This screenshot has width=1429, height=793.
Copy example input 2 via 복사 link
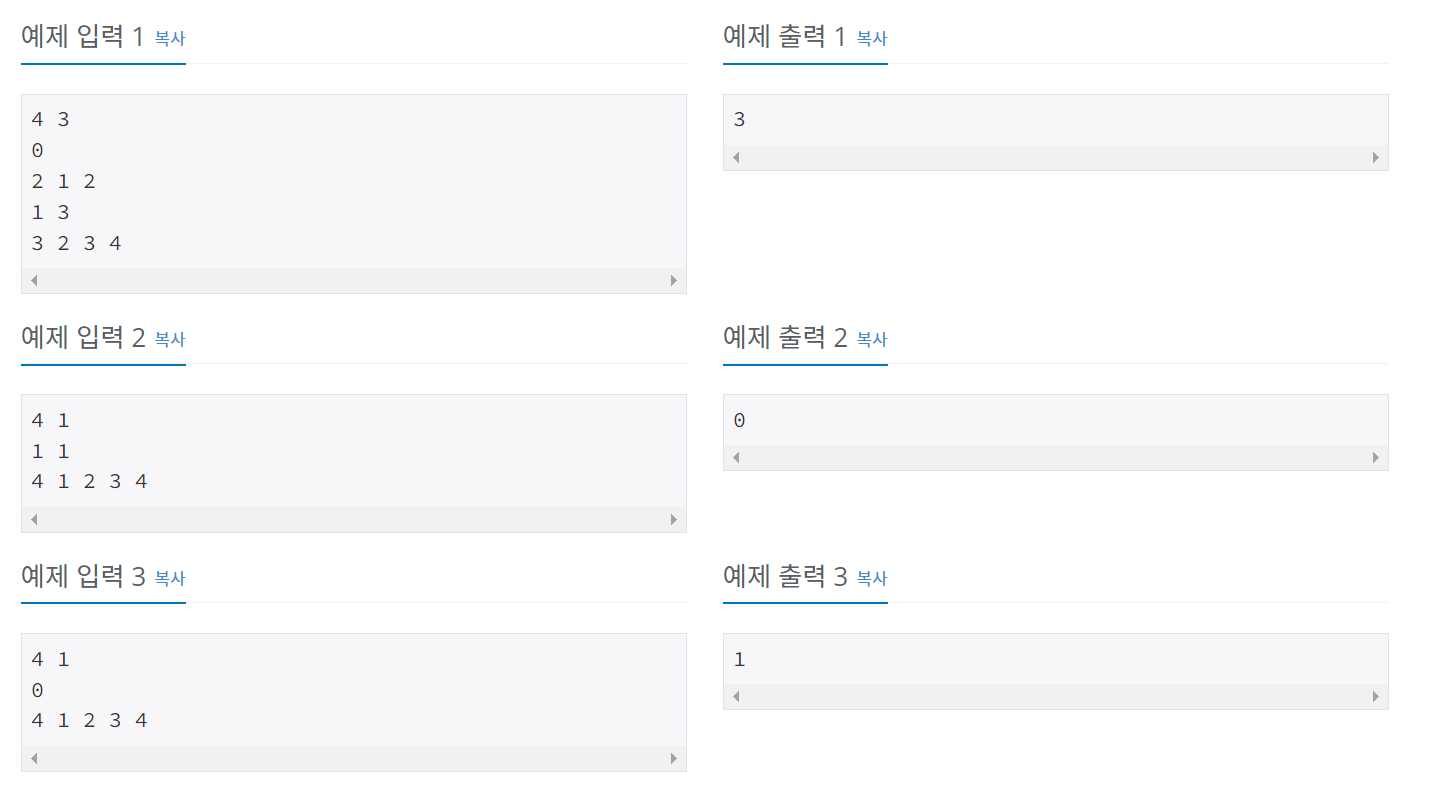pos(170,339)
